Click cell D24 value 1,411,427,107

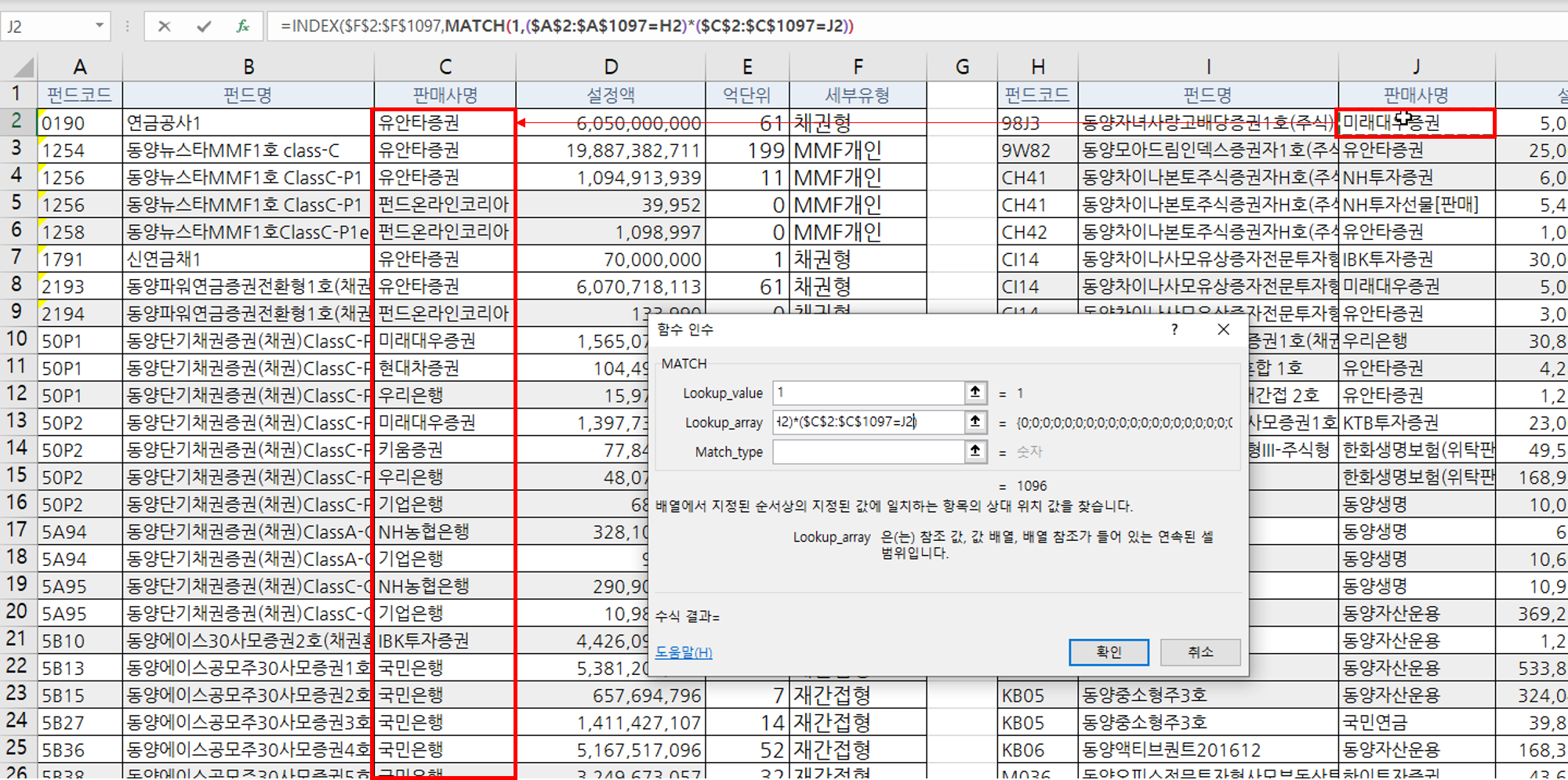[x=611, y=722]
